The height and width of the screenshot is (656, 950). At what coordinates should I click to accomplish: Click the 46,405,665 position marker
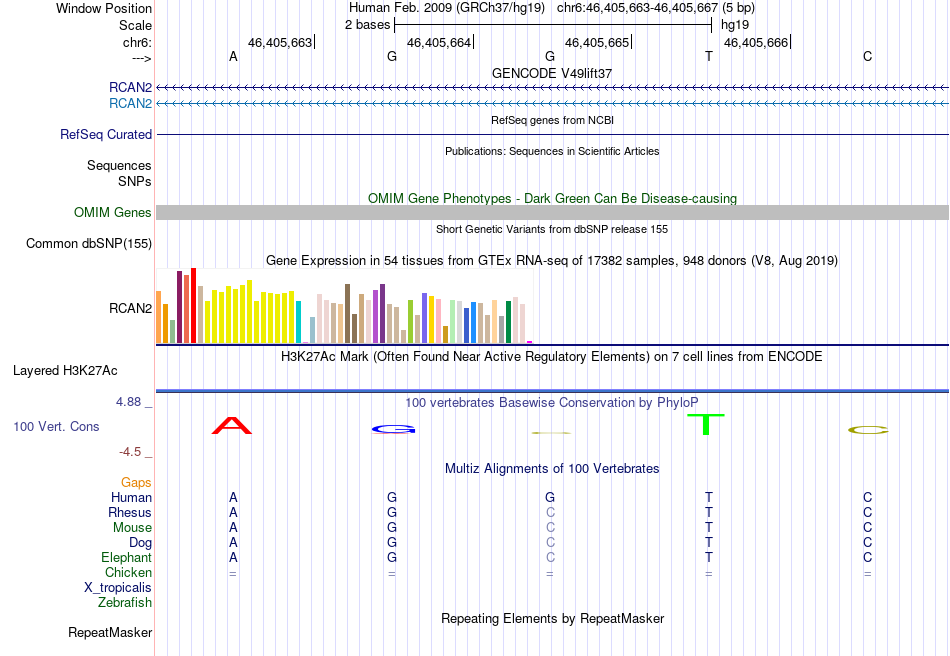[x=597, y=42]
